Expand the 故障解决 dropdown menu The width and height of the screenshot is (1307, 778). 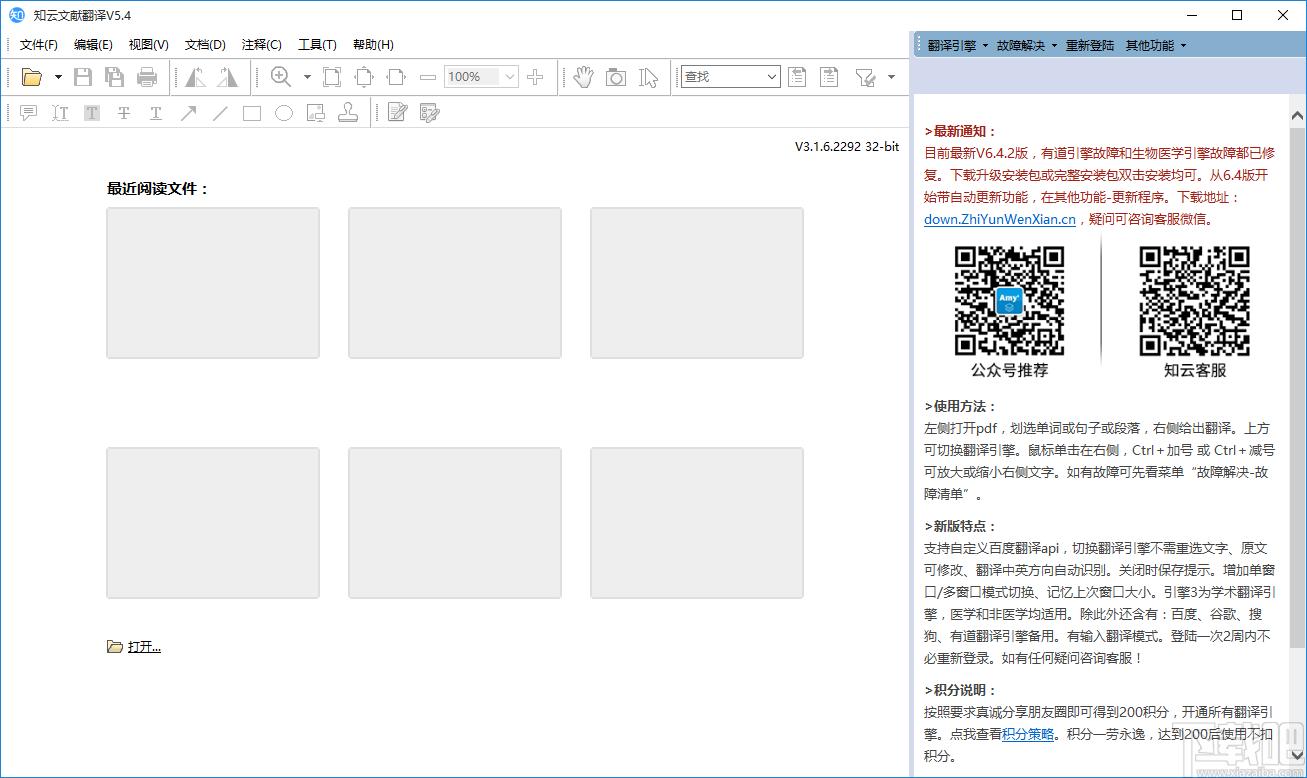tap(1027, 46)
